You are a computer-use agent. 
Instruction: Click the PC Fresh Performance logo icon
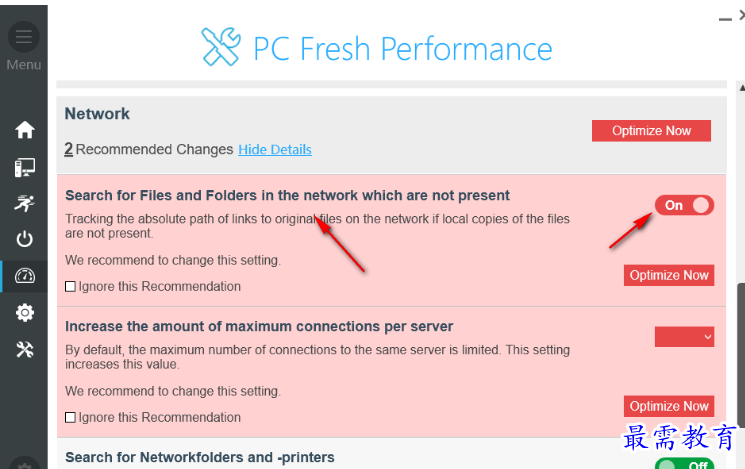(220, 47)
